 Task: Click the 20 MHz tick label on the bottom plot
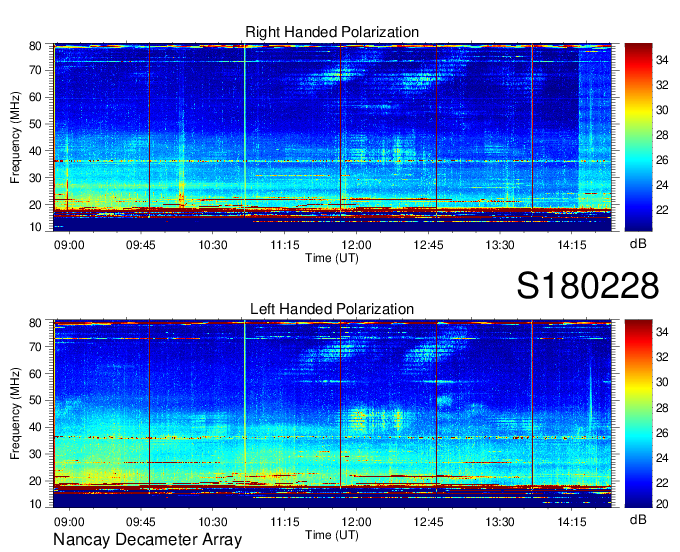coord(35,481)
